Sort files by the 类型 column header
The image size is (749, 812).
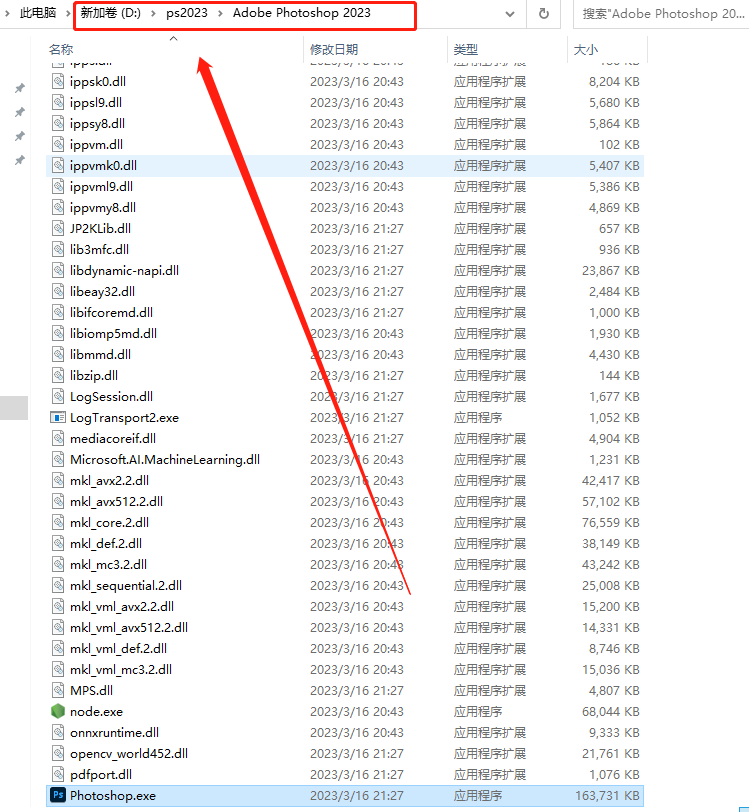(466, 49)
